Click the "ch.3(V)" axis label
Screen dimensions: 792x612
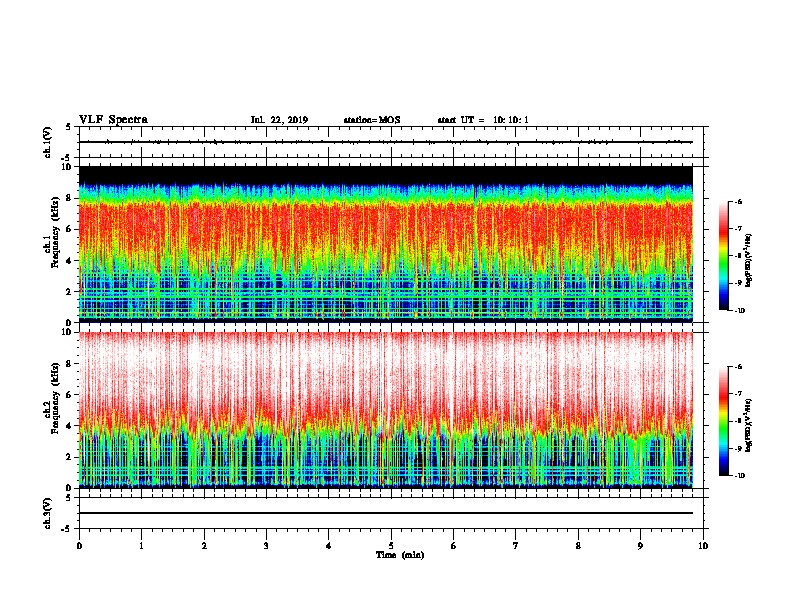click(48, 513)
